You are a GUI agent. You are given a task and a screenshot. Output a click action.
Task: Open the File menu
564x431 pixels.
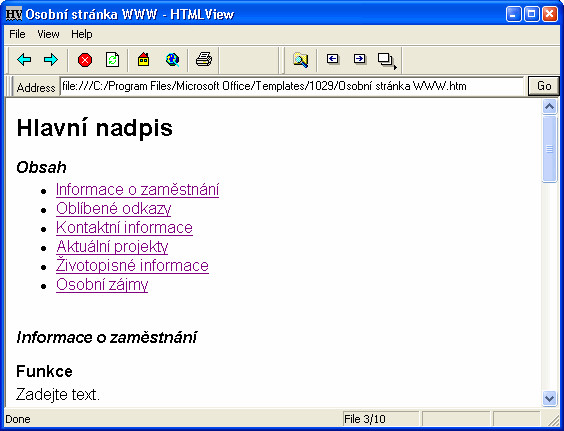[x=17, y=34]
